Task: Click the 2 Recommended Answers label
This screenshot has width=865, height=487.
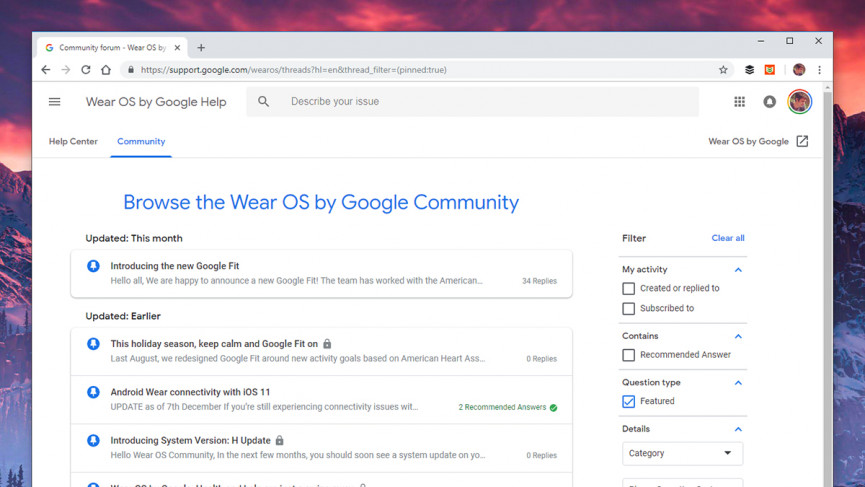Action: click(x=502, y=407)
